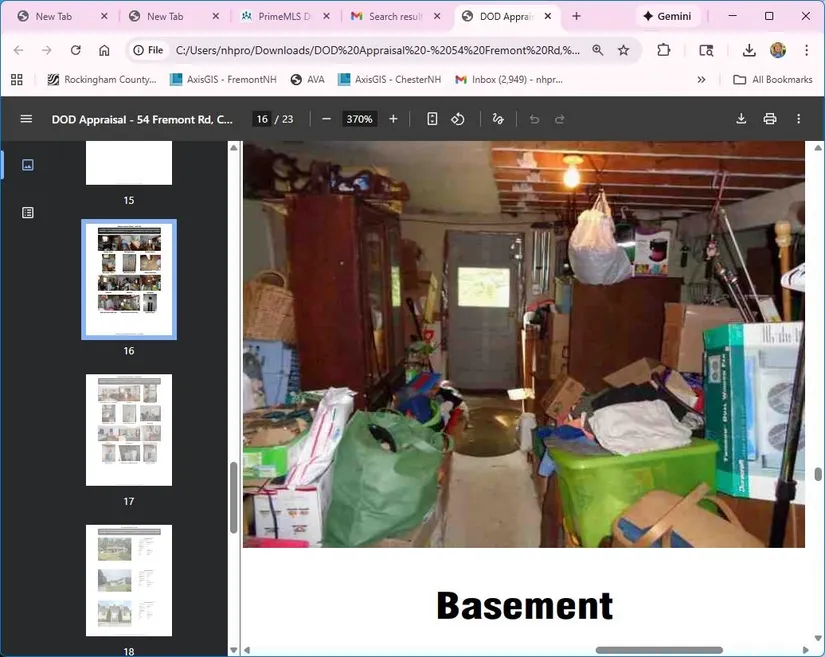Expand the hidden bookmarks overflow chevron
The image size is (825, 657).
click(701, 79)
